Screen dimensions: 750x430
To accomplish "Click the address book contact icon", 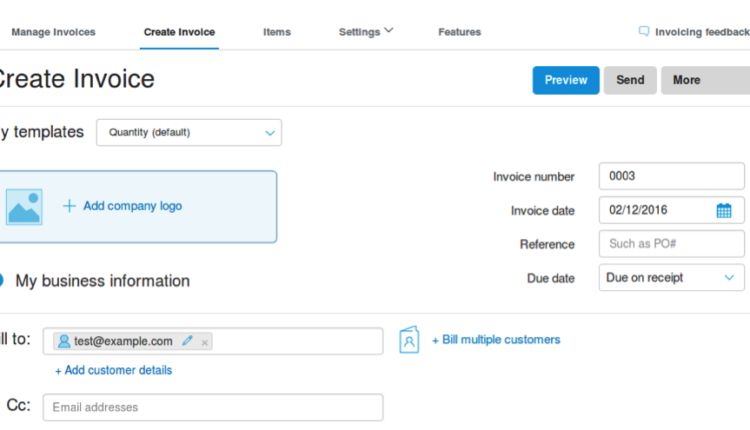I will point(409,340).
